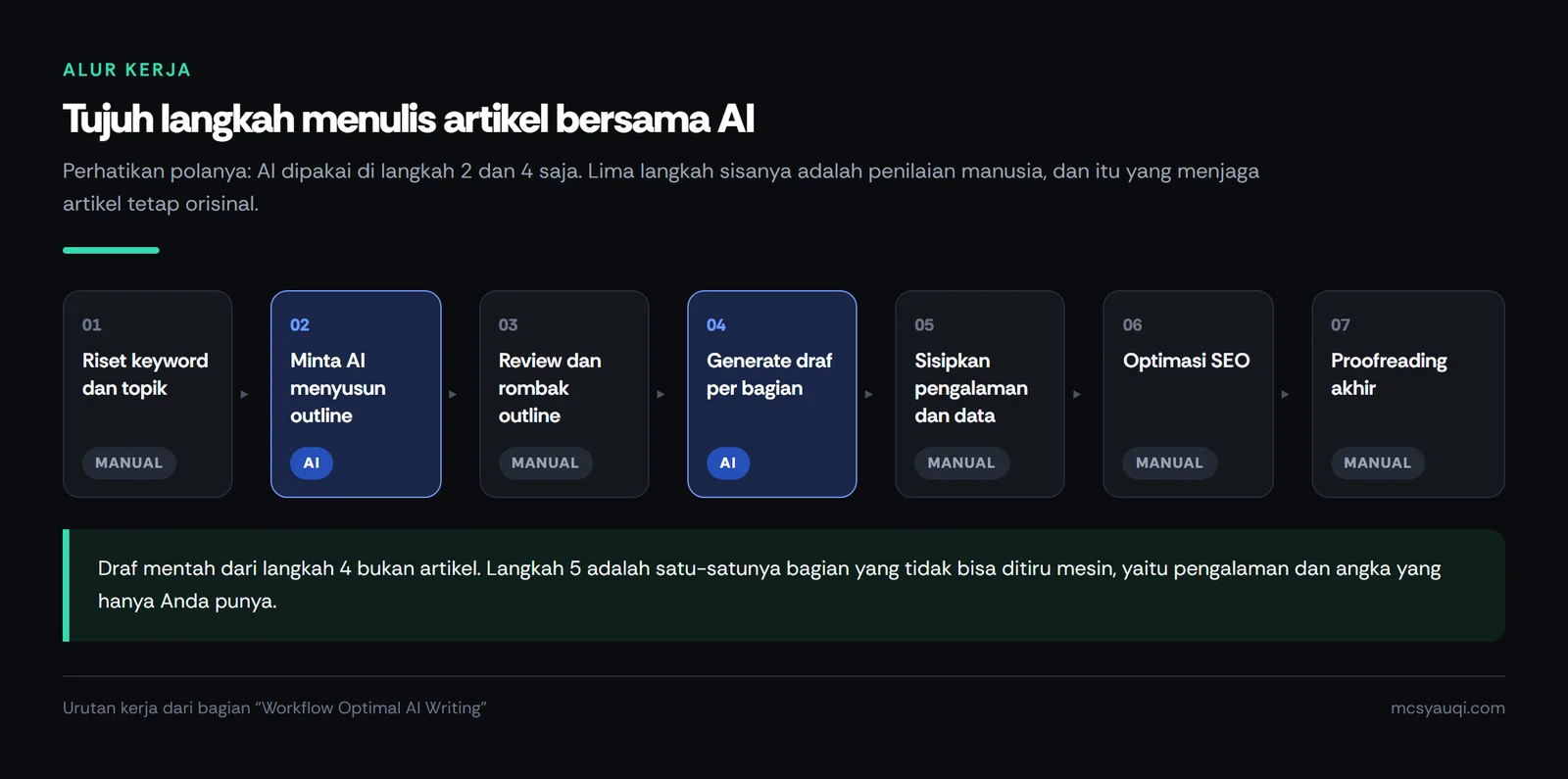This screenshot has width=1568, height=779.
Task: Click the AI badge on step 02
Action: click(312, 463)
